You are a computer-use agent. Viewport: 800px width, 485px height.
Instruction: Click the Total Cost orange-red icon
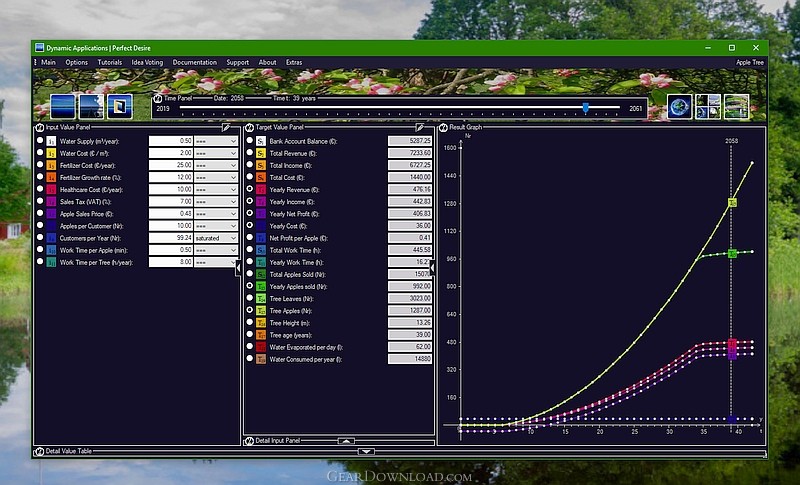pos(261,177)
